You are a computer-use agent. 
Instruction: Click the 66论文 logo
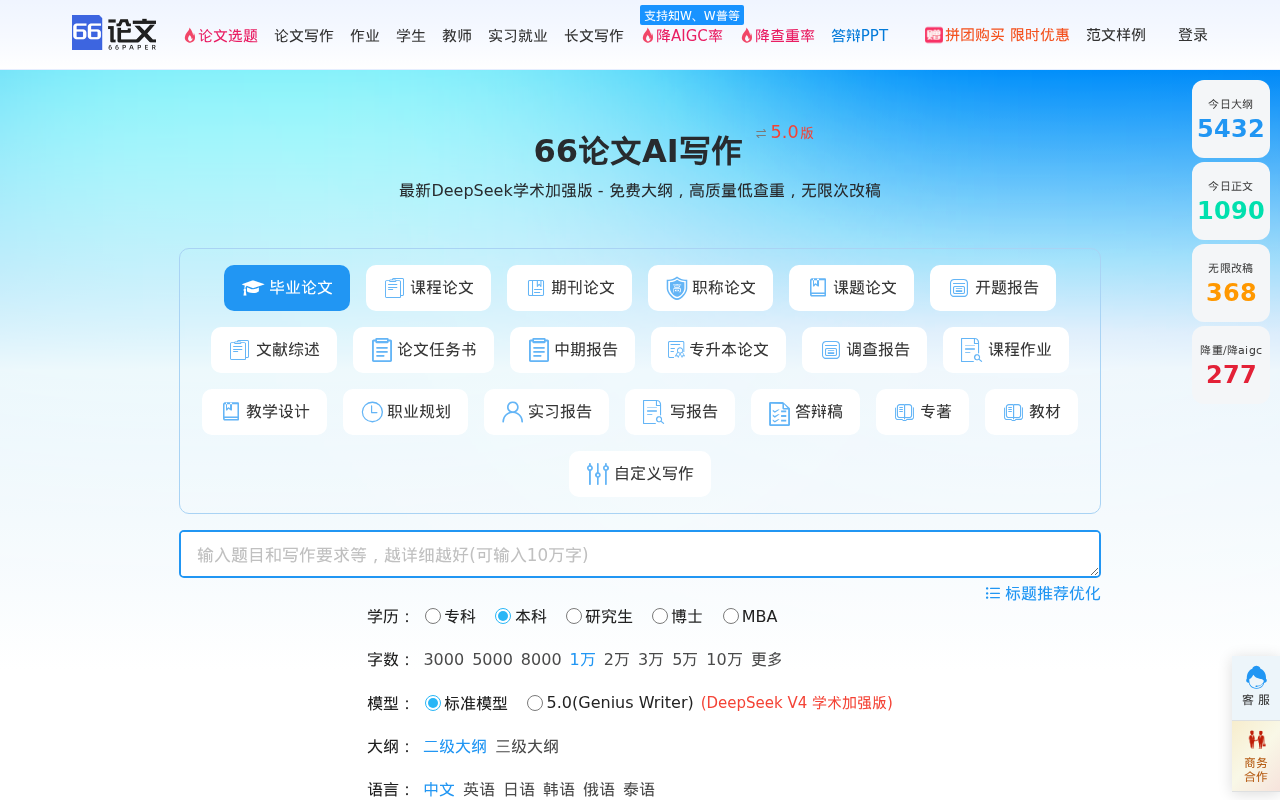click(x=114, y=33)
